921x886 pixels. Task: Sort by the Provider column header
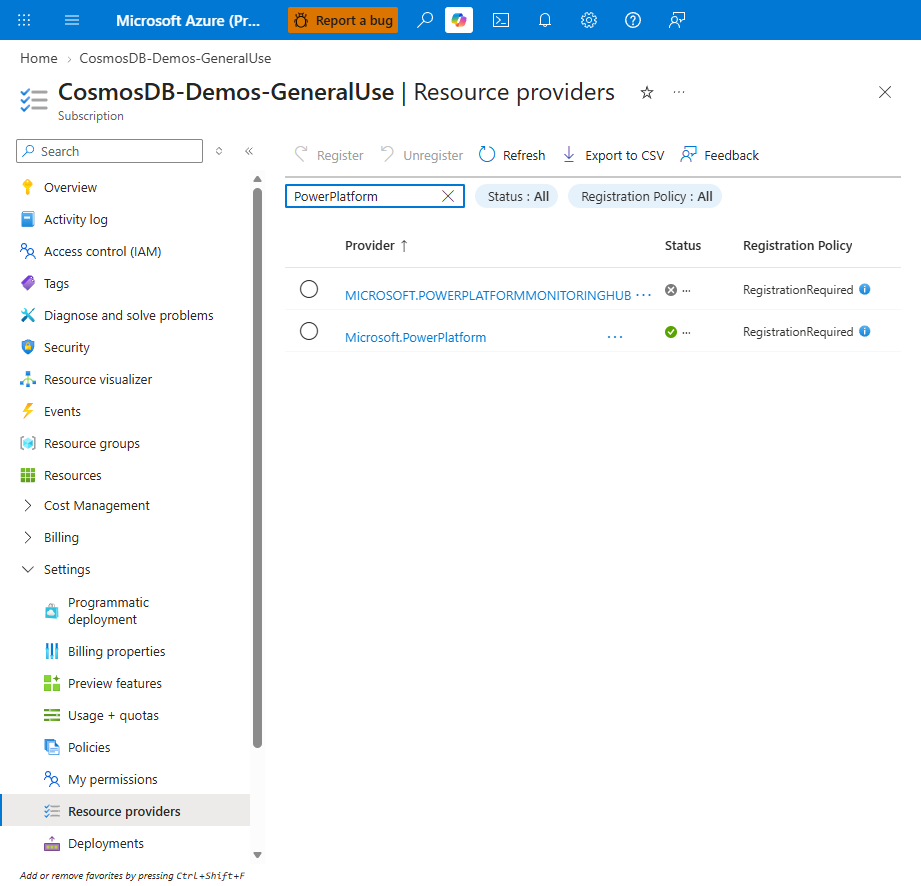[376, 246]
